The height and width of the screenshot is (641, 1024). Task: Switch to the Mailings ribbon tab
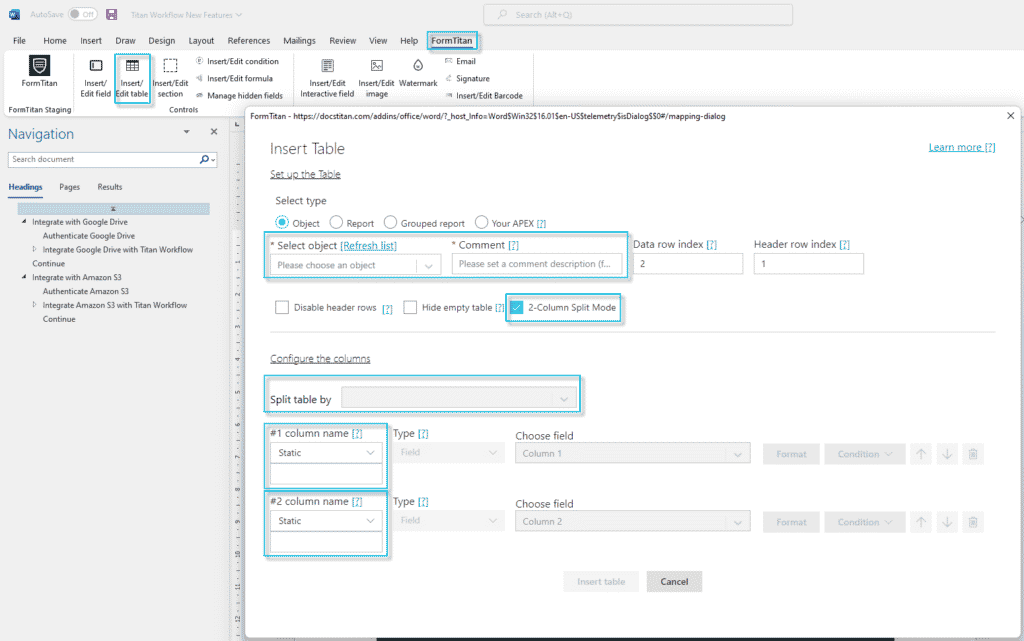pos(299,41)
